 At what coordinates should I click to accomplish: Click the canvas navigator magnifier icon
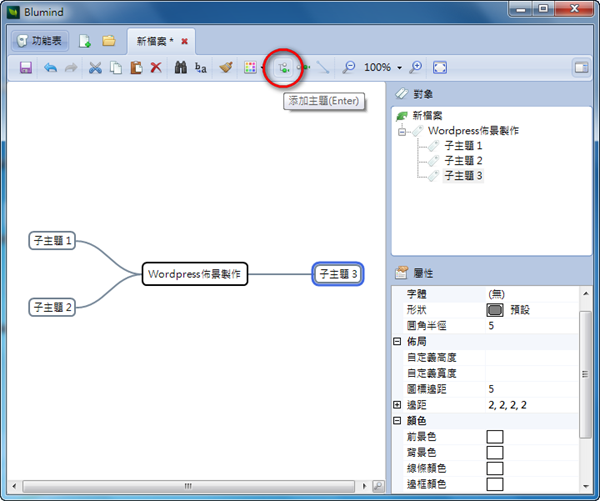click(378, 486)
